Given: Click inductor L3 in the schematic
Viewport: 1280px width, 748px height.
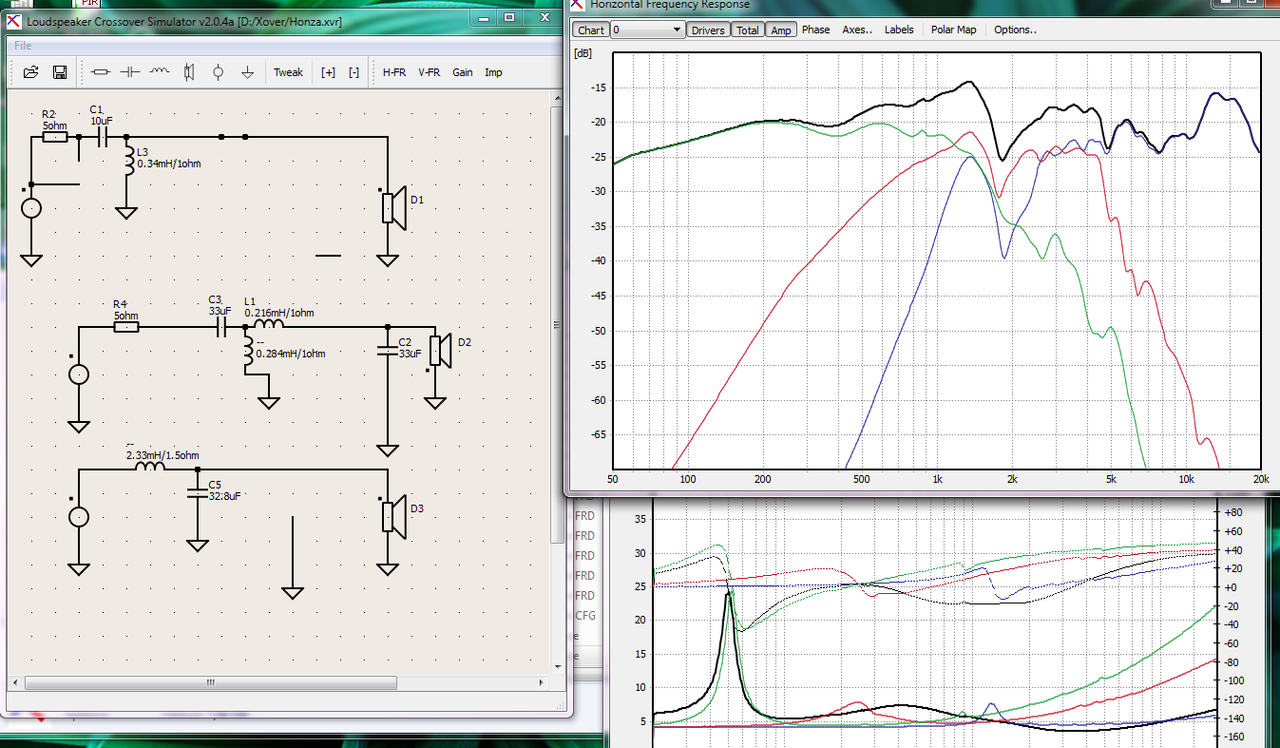Looking at the screenshot, I should tap(127, 160).
